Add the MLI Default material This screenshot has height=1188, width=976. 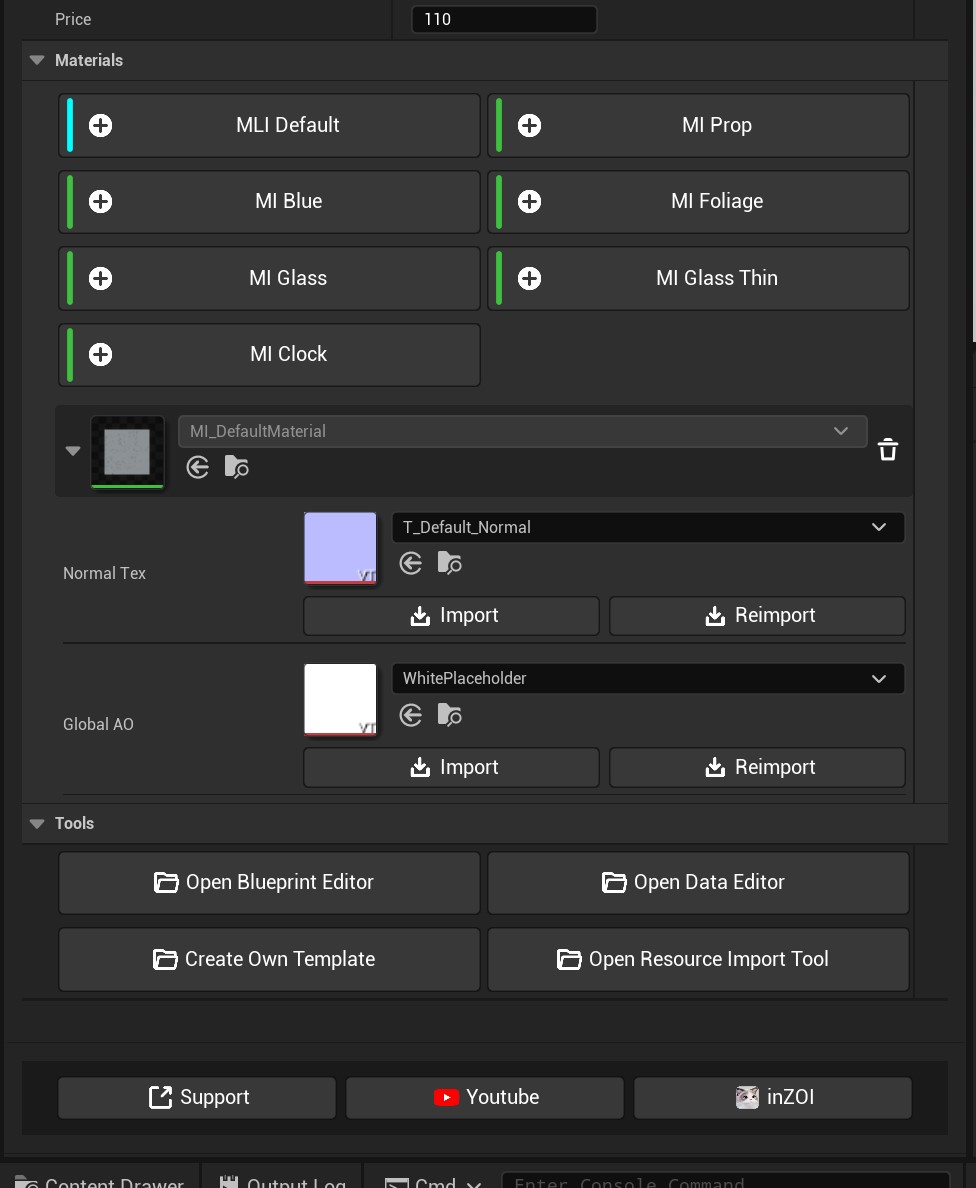(269, 126)
